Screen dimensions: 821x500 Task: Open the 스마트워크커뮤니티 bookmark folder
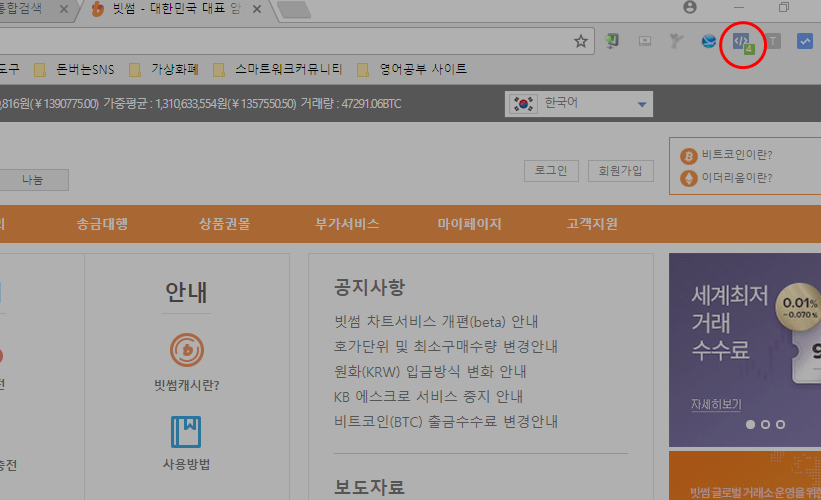278,69
